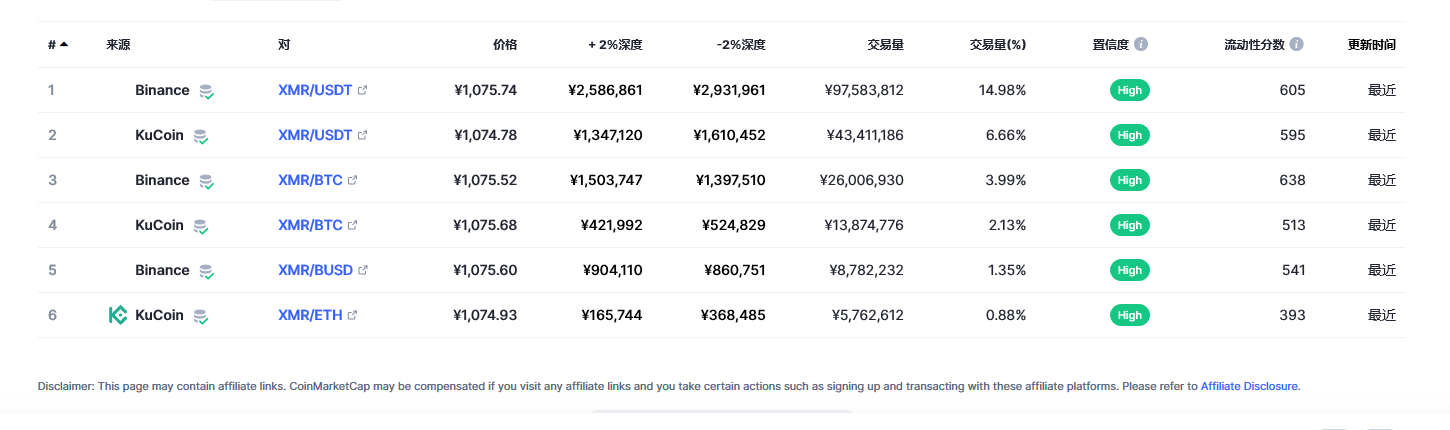Viewport: 1450px width, 430px height.
Task: Click the Binance source name in row 5
Action: tap(162, 270)
